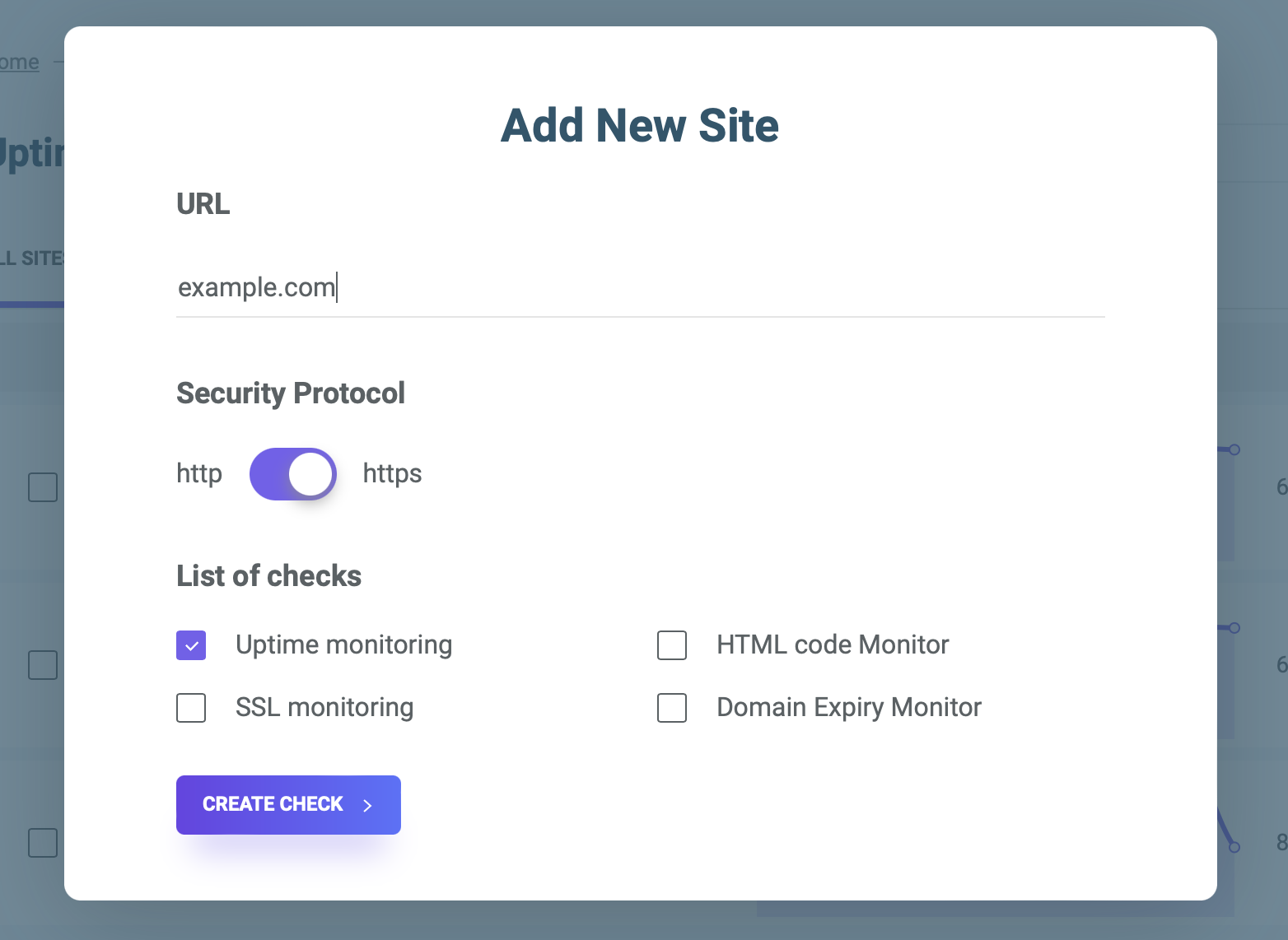Toggle the Security Protocol switch
This screenshot has width=1288, height=940.
(293, 474)
